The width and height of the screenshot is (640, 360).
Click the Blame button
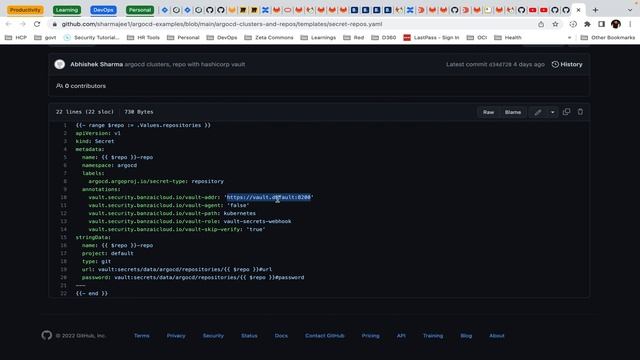pyautogui.click(x=513, y=112)
